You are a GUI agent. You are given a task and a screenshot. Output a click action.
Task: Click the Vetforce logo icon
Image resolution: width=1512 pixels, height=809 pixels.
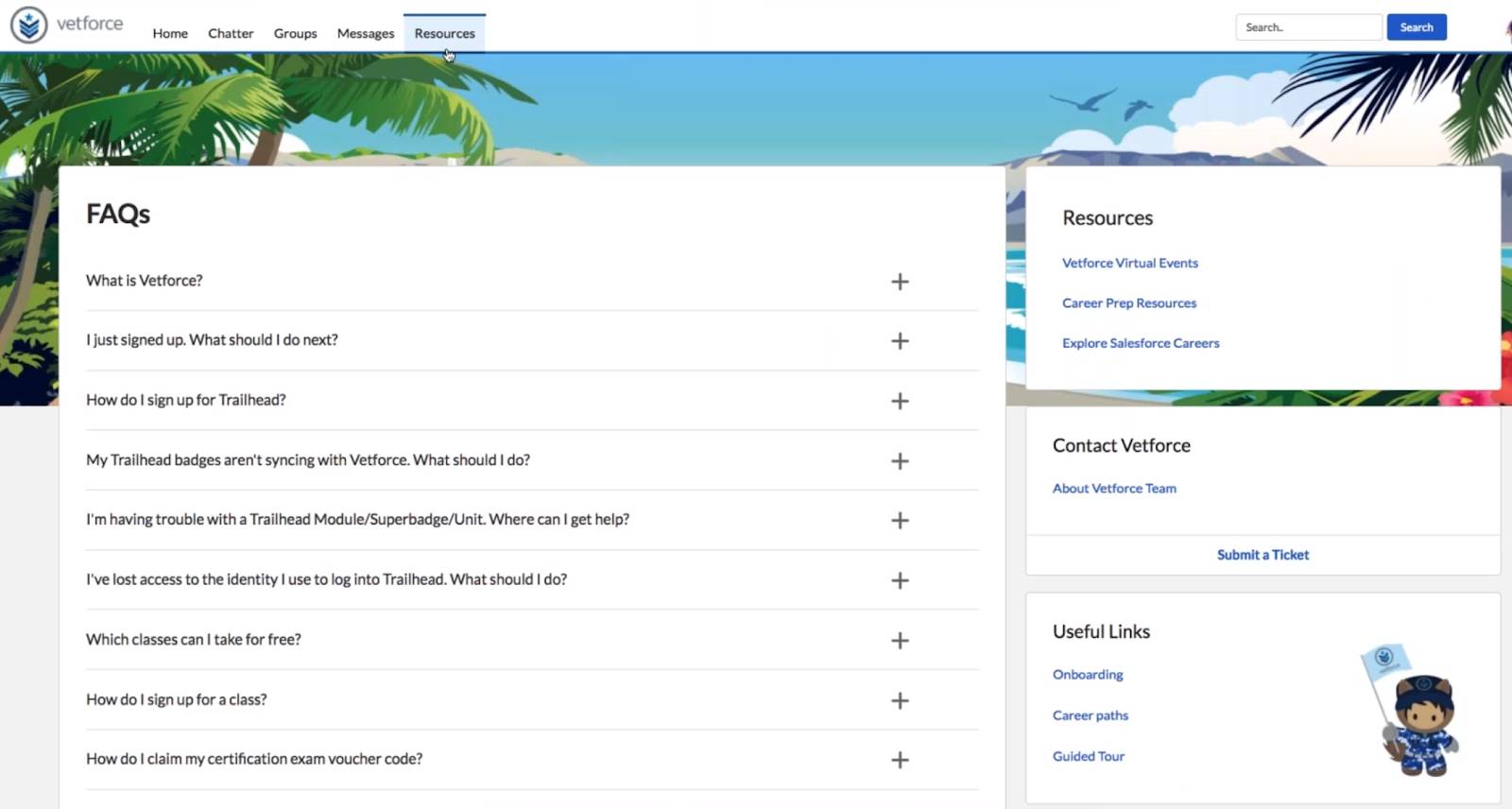click(28, 25)
